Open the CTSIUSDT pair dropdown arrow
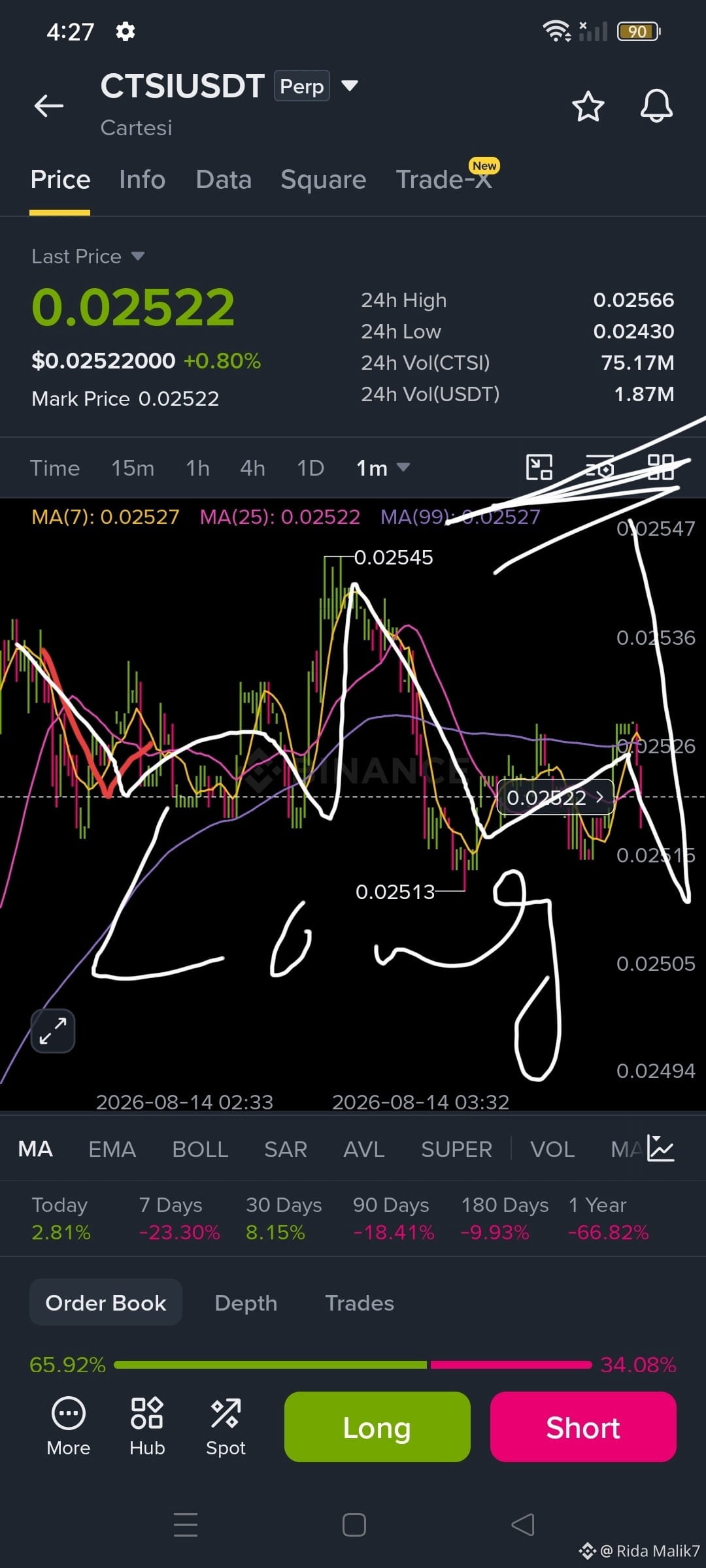 (350, 86)
